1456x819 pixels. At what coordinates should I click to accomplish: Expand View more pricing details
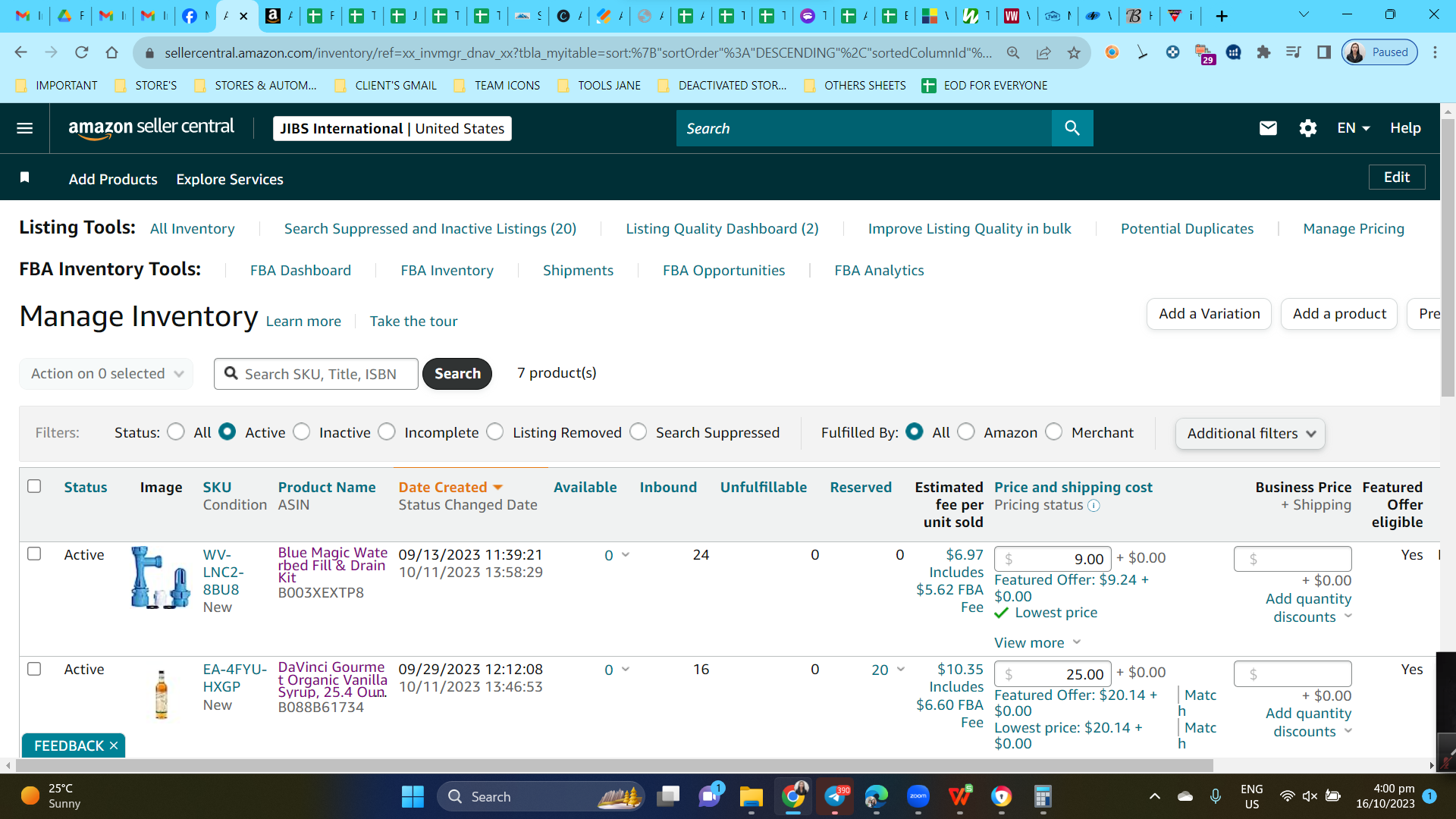coord(1037,643)
